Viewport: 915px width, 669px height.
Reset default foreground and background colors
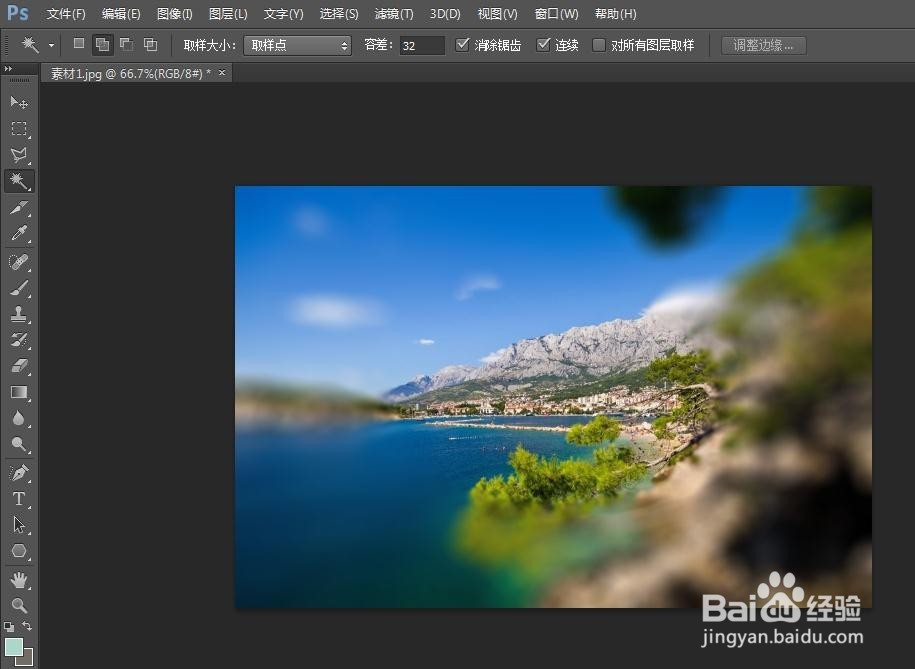9,627
